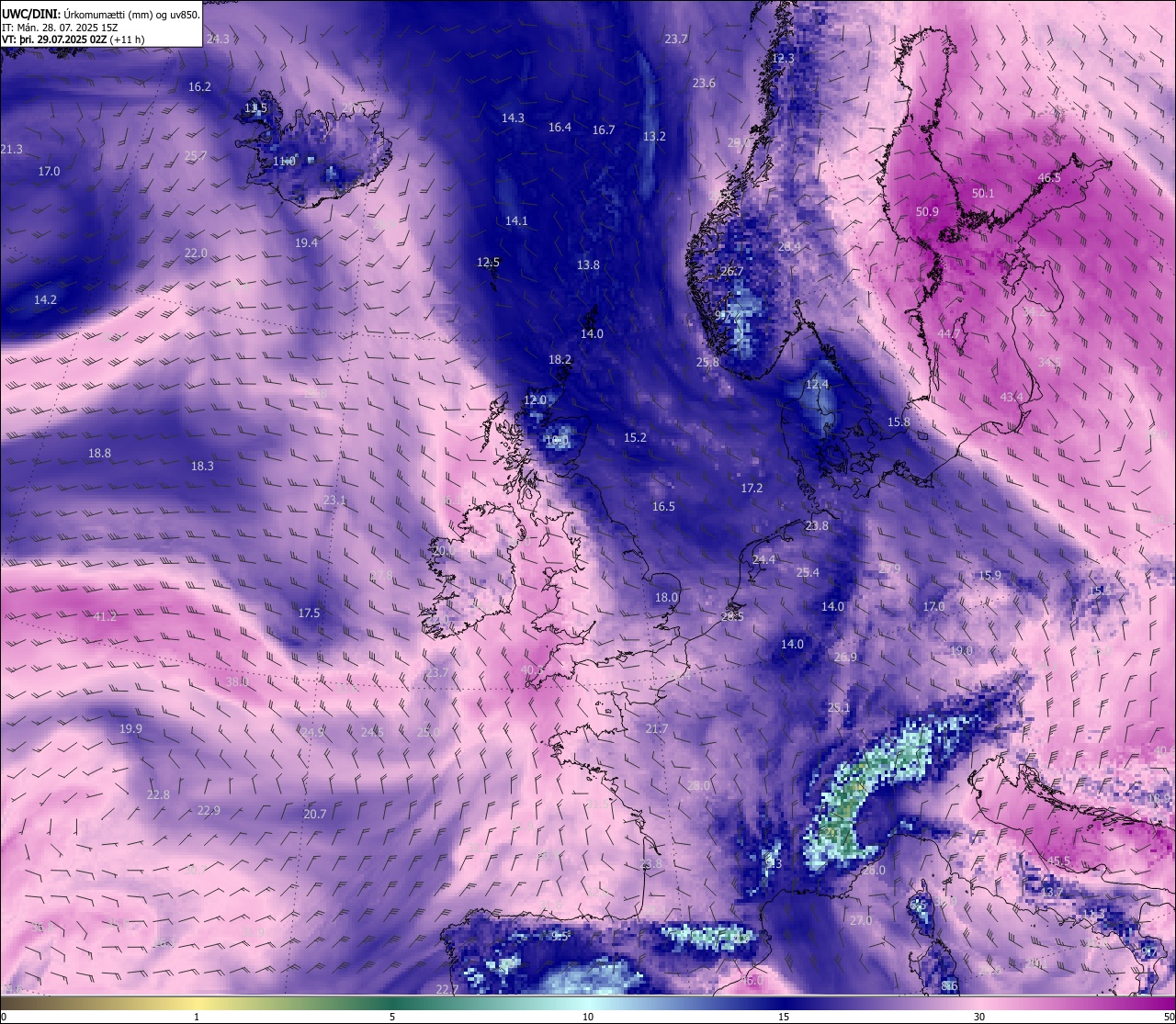Click the 16.4 value on the map
This screenshot has height=1024, width=1176.
(x=560, y=128)
